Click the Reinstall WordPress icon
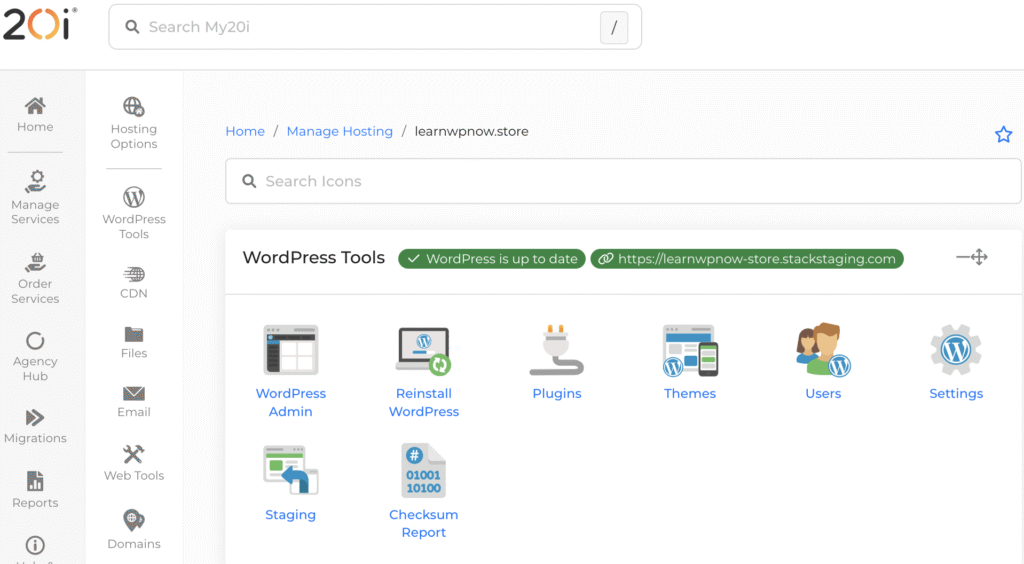 [x=423, y=351]
